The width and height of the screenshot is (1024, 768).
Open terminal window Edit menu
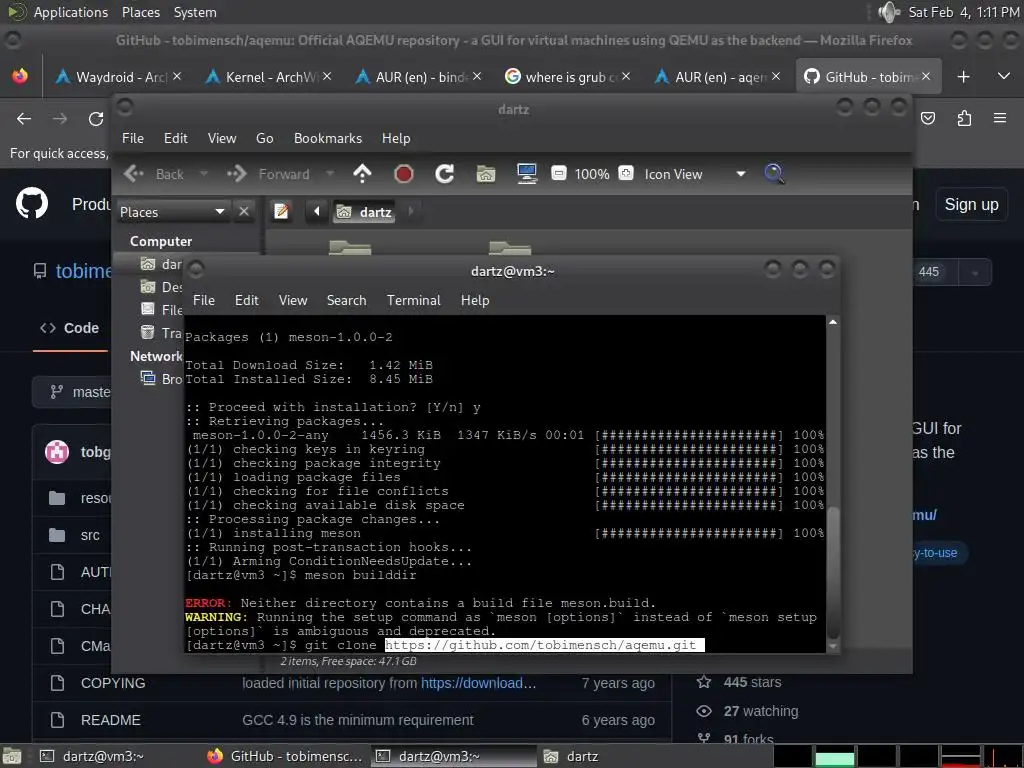pyautogui.click(x=247, y=300)
